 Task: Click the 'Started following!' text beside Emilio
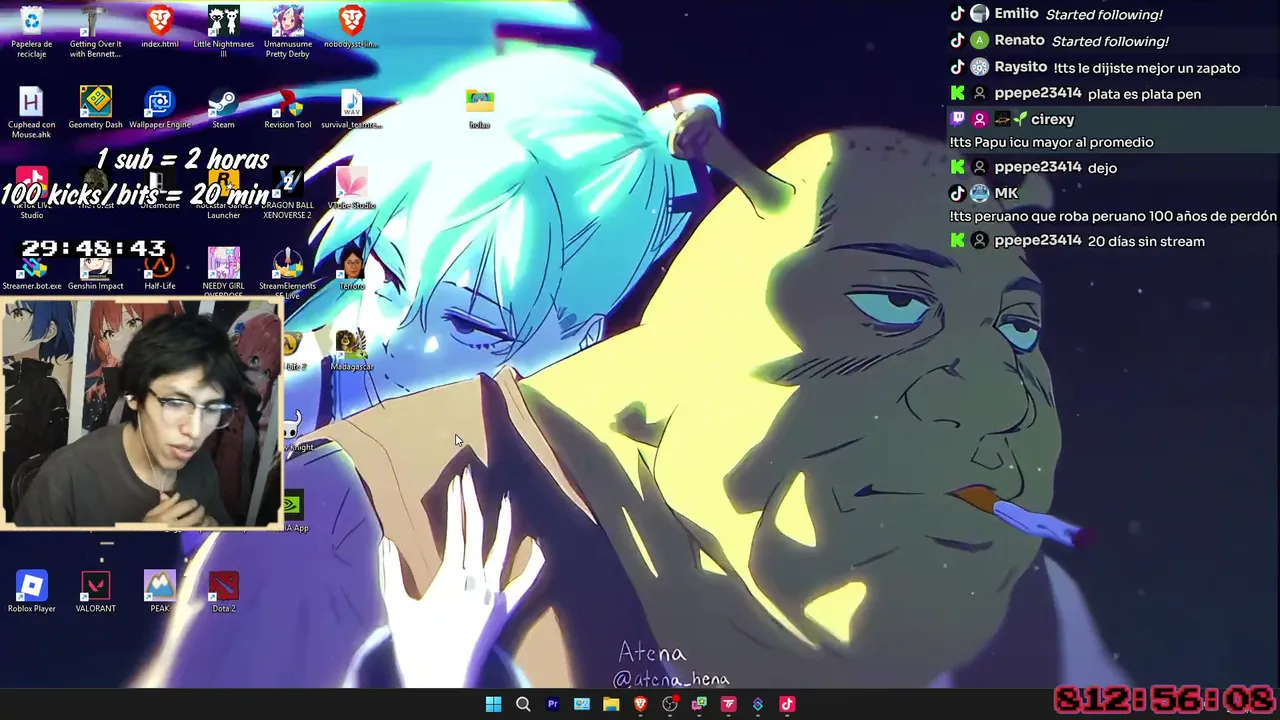click(x=1104, y=15)
